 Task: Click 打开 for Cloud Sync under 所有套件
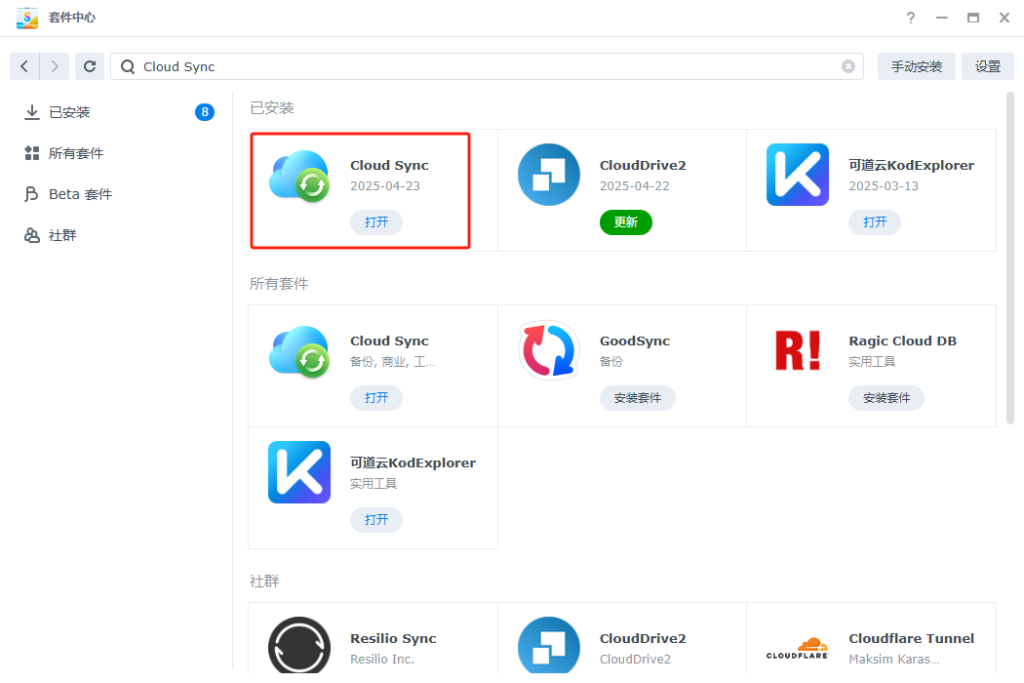click(376, 398)
